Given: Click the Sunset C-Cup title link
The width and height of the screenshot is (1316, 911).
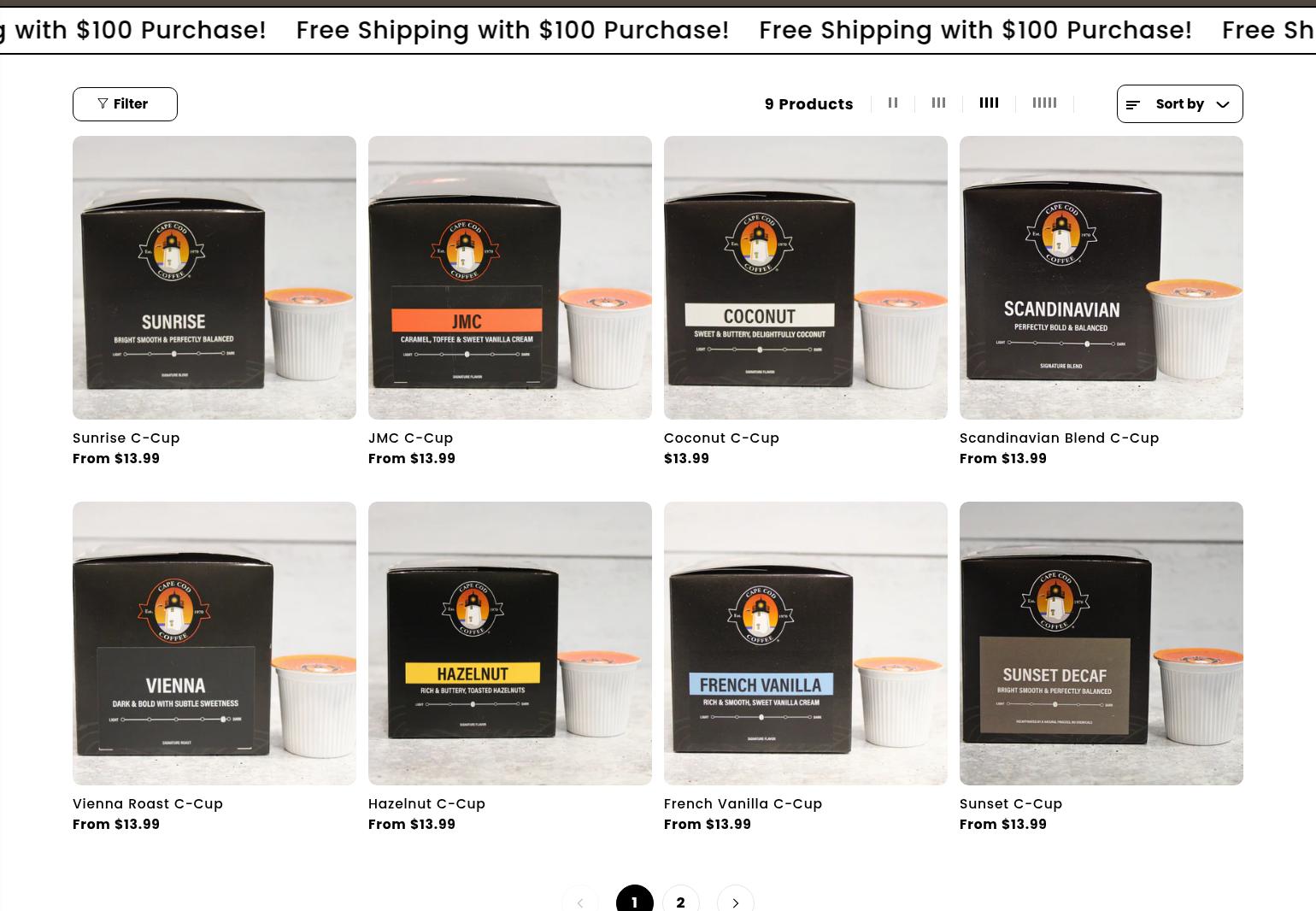Looking at the screenshot, I should pyautogui.click(x=1011, y=804).
